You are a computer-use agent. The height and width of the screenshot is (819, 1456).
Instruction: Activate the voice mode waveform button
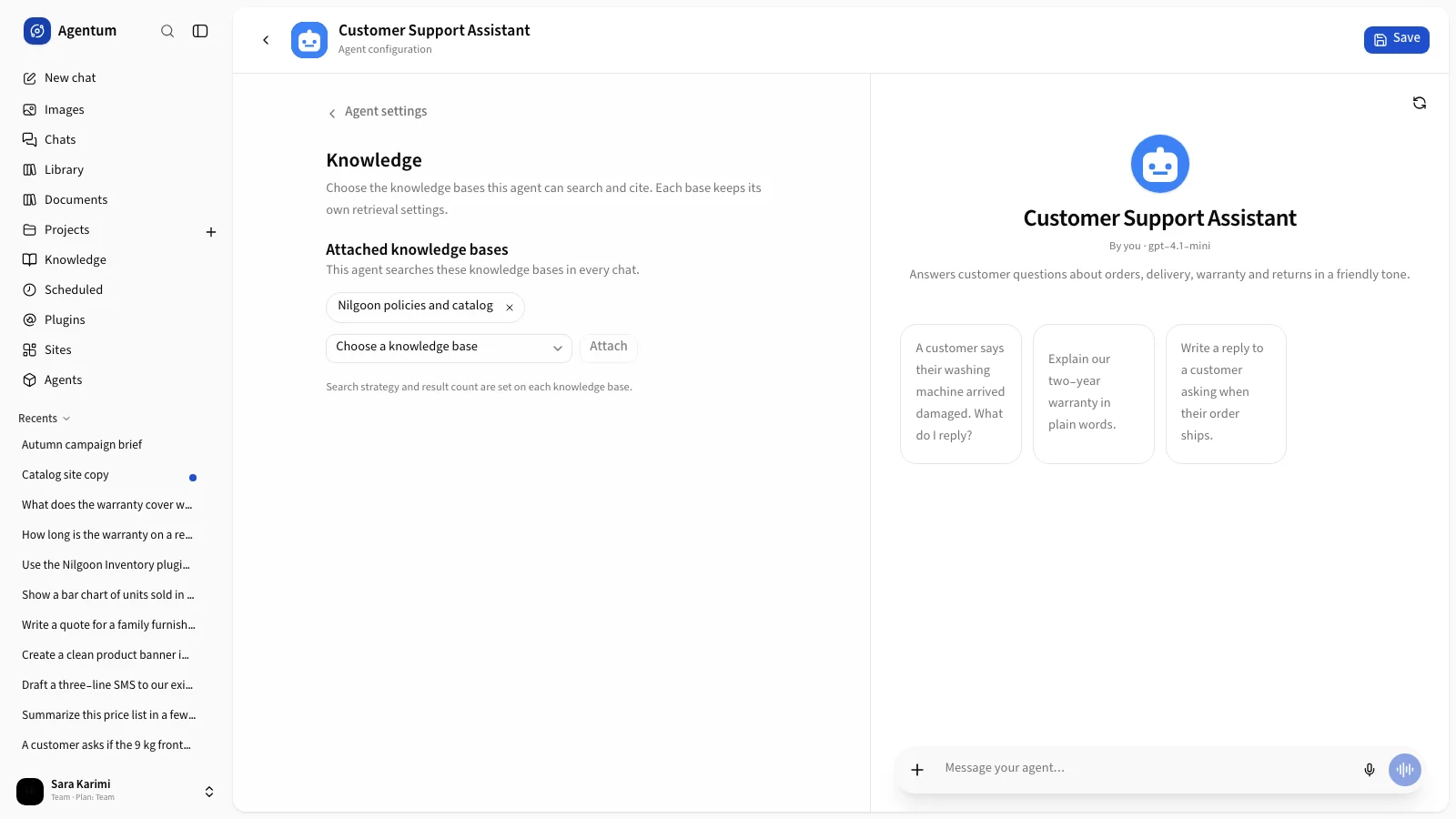click(x=1405, y=770)
